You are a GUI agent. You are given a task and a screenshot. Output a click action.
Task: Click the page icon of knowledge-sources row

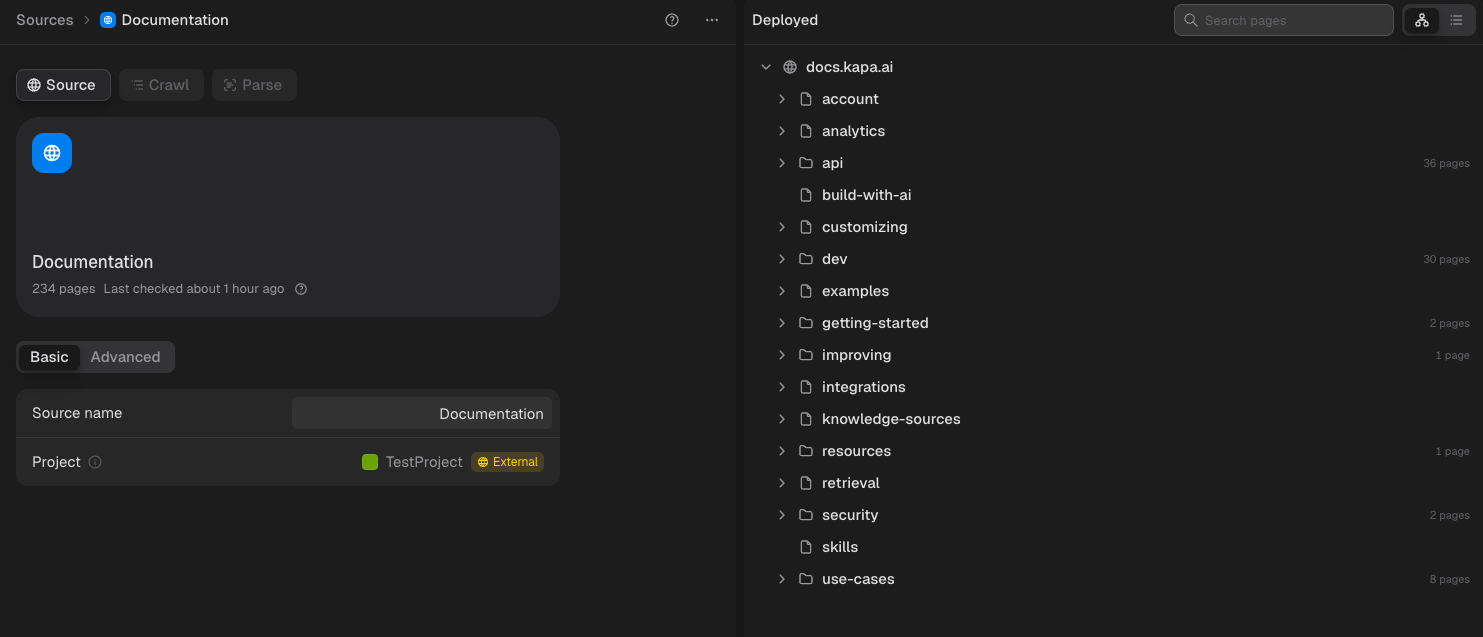coord(806,419)
